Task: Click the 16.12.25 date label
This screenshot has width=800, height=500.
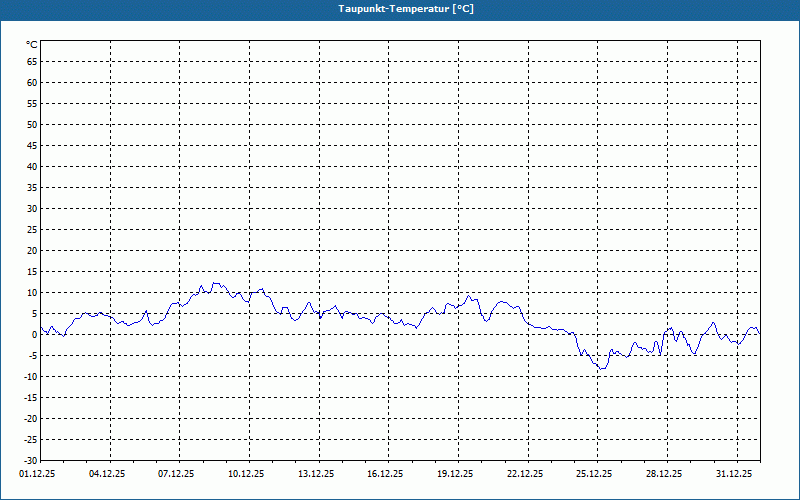Action: tap(385, 474)
